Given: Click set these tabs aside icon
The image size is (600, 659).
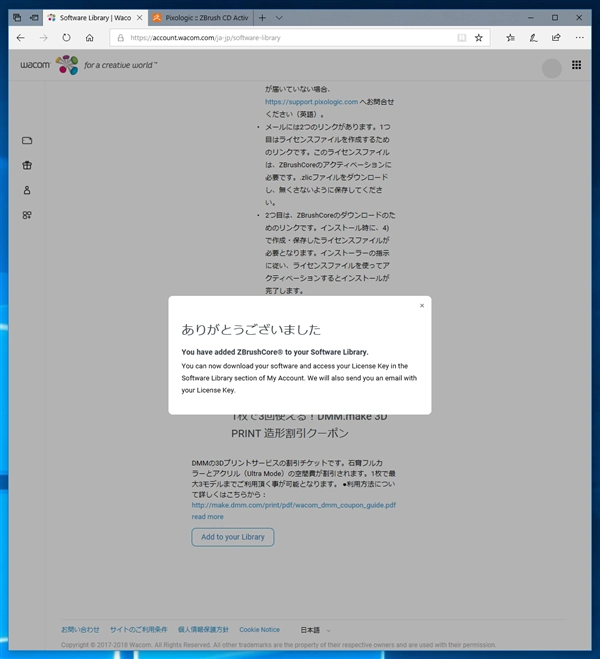Looking at the screenshot, I should point(34,18).
